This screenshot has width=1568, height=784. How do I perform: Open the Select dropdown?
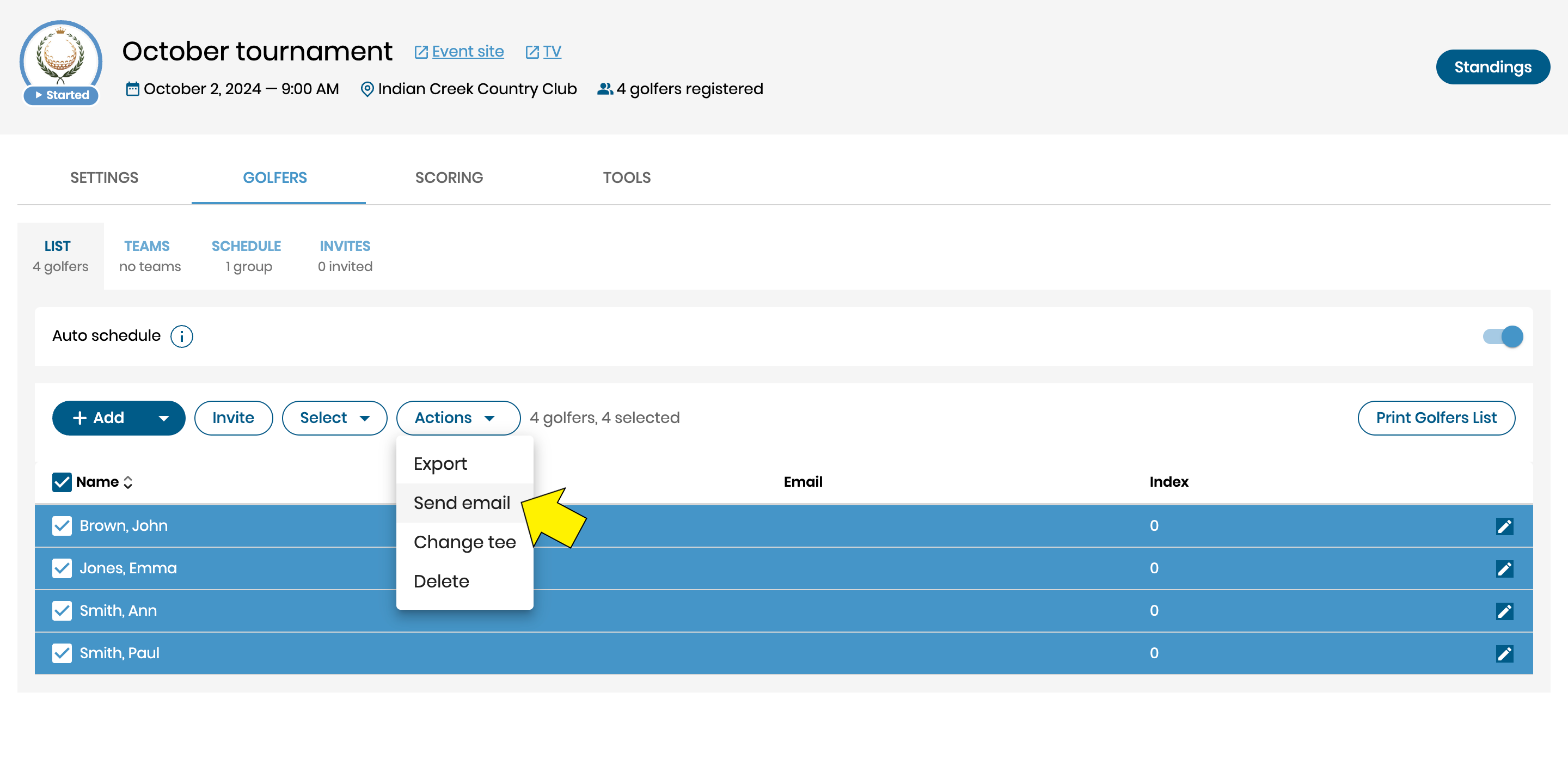(x=334, y=418)
